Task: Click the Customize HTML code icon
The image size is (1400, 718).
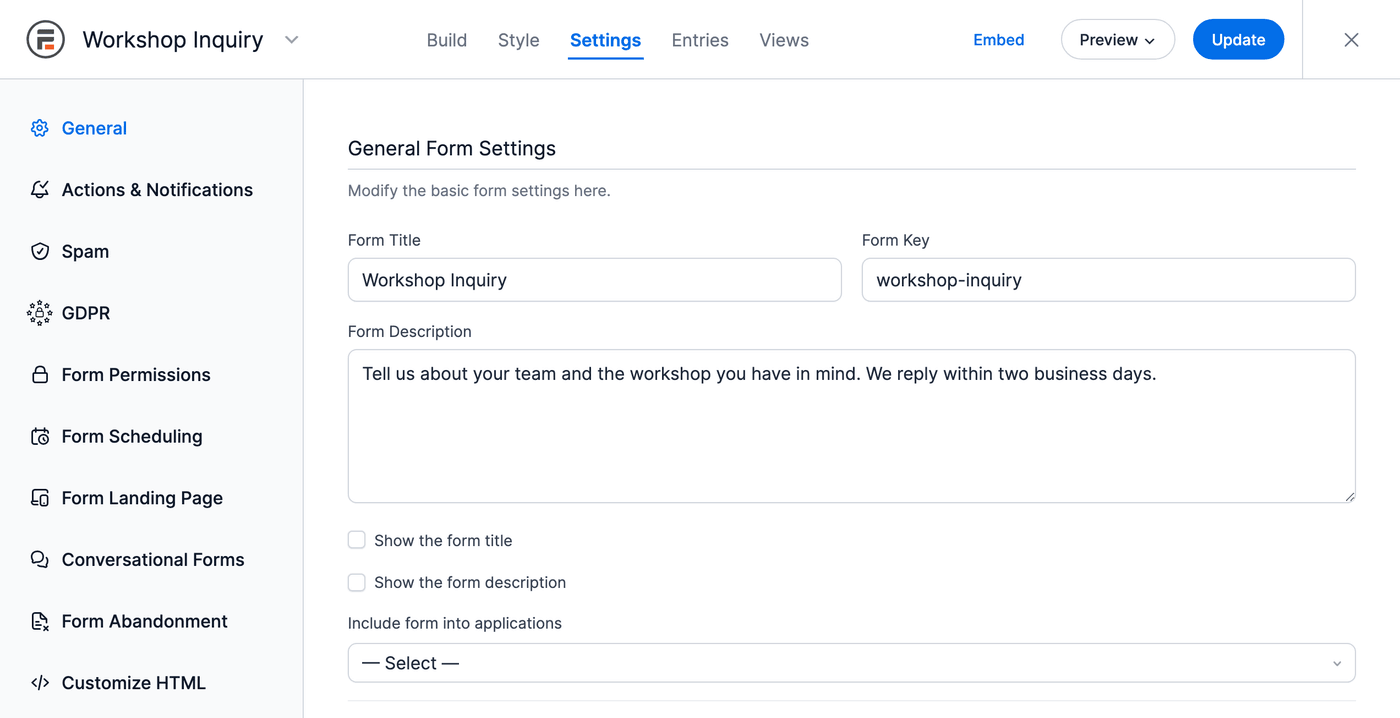Action: click(40, 683)
